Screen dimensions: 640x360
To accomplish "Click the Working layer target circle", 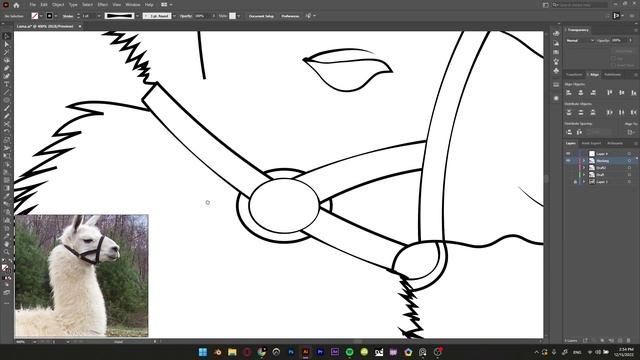I will (629, 161).
